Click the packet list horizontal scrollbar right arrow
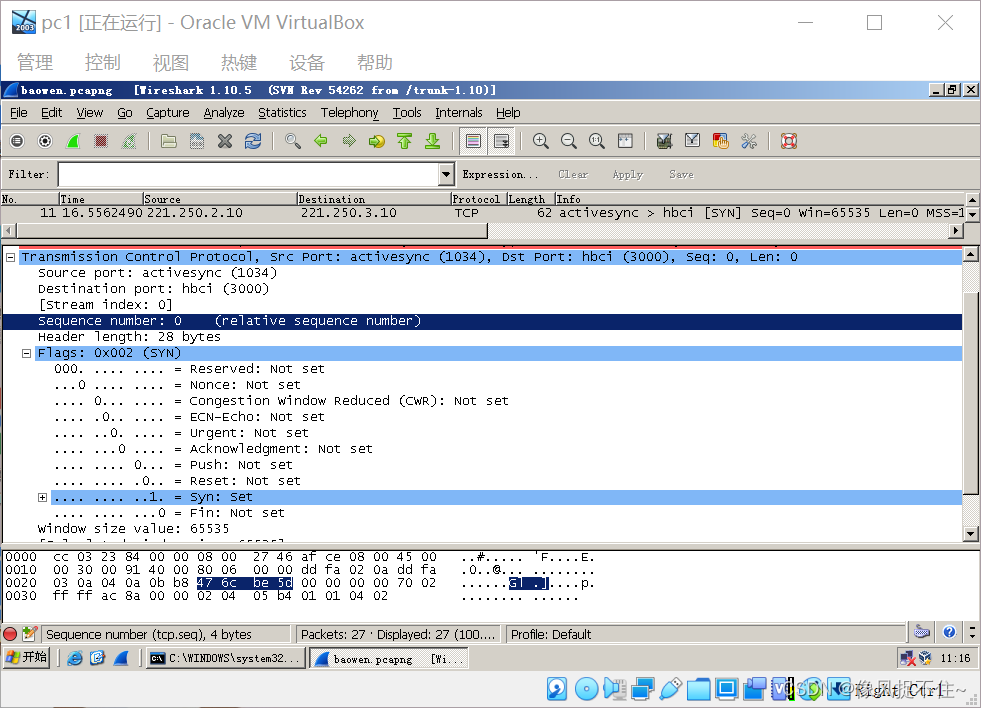The width and height of the screenshot is (981, 708). (x=955, y=231)
